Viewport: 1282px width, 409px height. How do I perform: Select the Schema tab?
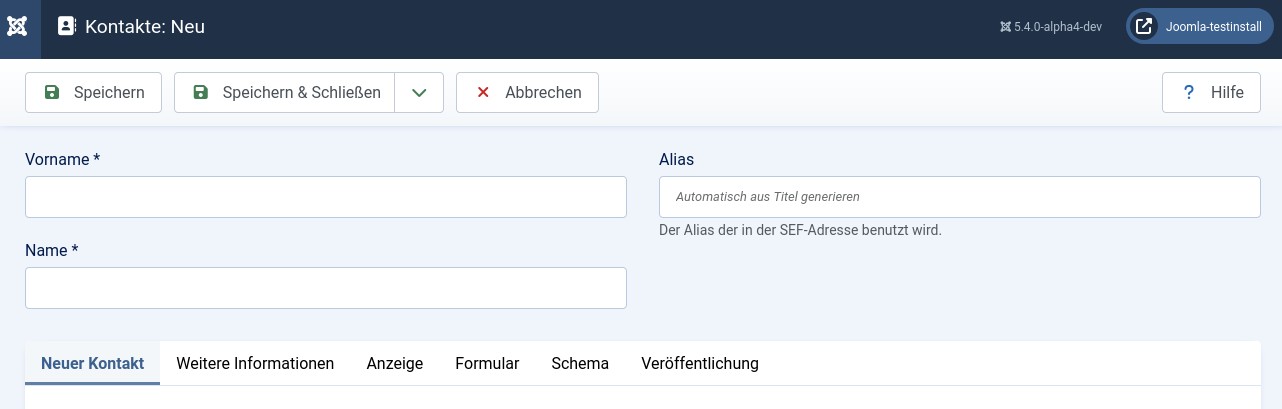[580, 363]
